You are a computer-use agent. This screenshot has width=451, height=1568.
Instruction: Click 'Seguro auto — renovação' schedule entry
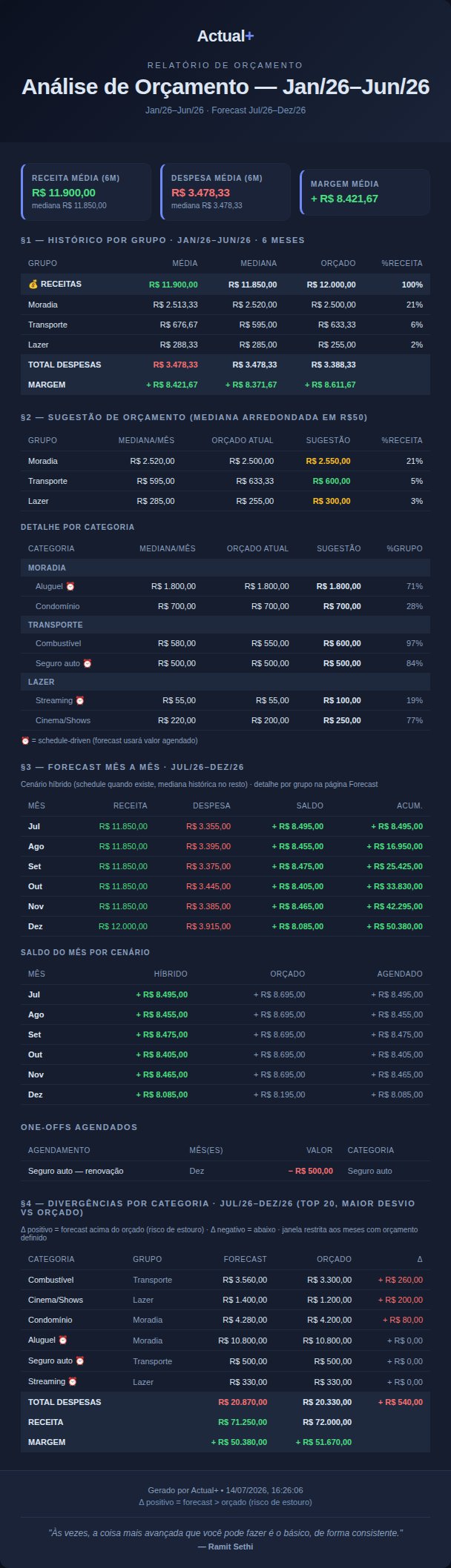pyautogui.click(x=76, y=1171)
